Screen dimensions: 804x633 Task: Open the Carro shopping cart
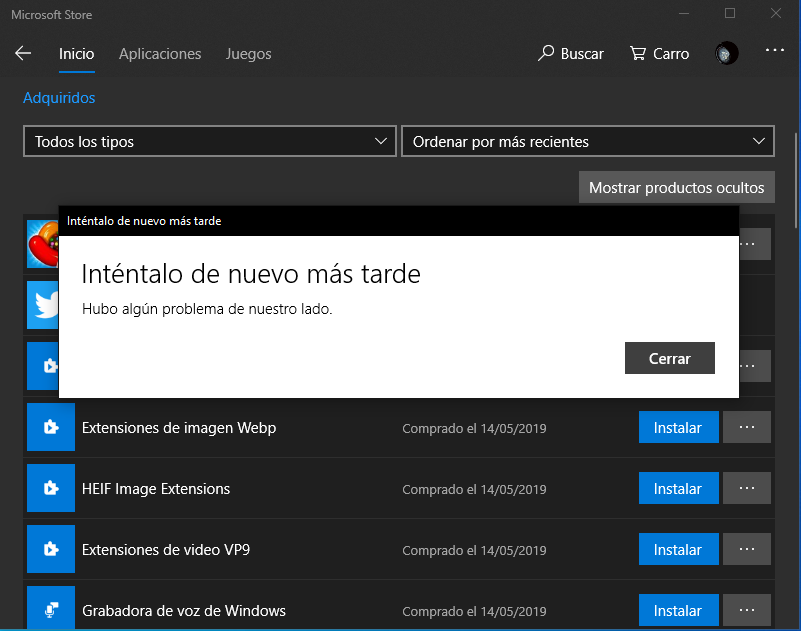coord(659,53)
